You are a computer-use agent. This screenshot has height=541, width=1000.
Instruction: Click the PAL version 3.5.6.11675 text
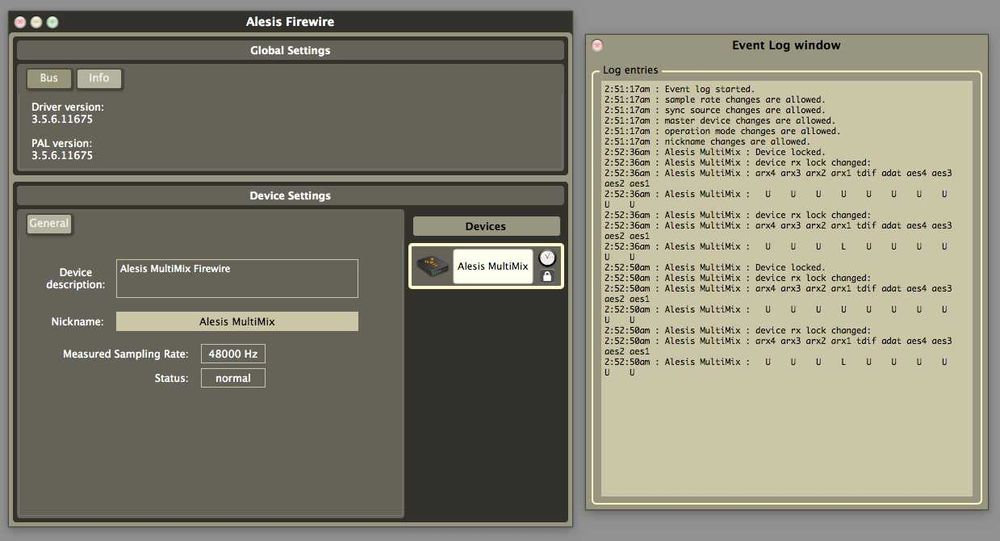(62, 149)
